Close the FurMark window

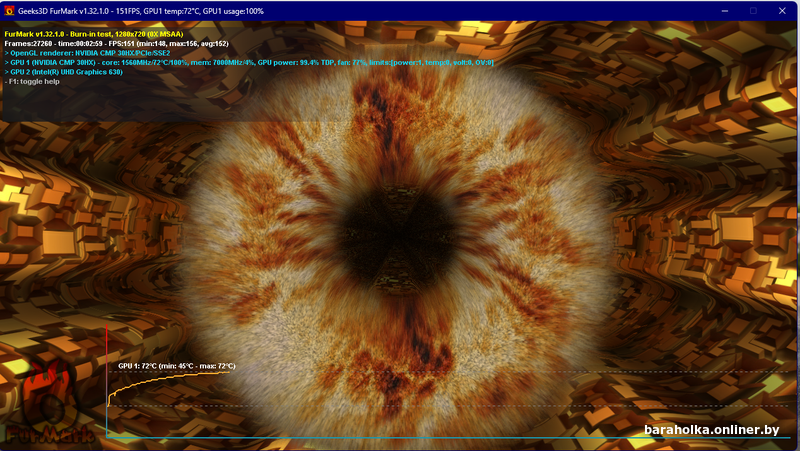[x=782, y=11]
